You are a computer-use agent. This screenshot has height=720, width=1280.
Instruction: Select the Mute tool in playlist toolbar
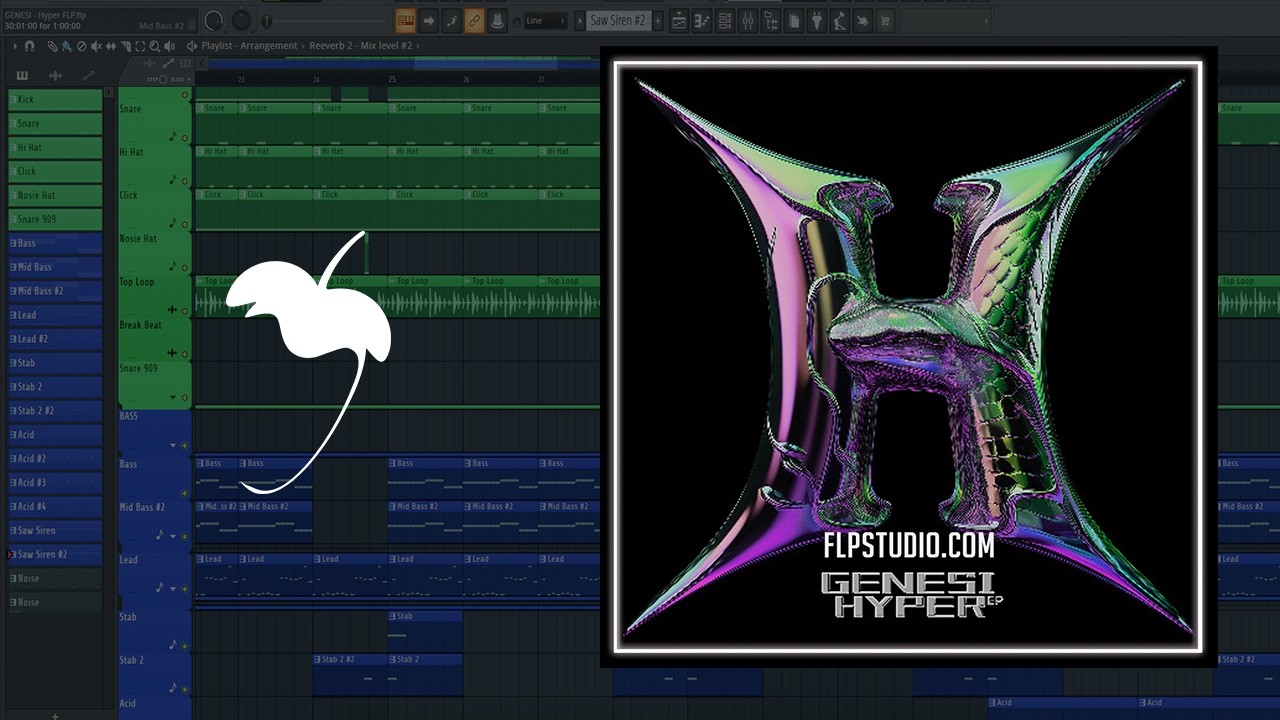(97, 46)
